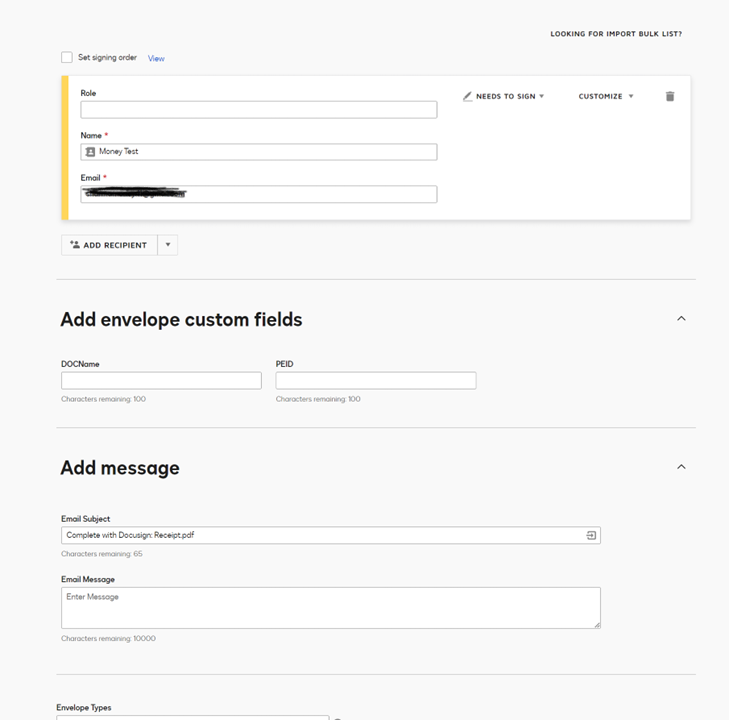The image size is (729, 720).
Task: Click the 'Add envelope custom fields' heading
Action: [x=181, y=320]
